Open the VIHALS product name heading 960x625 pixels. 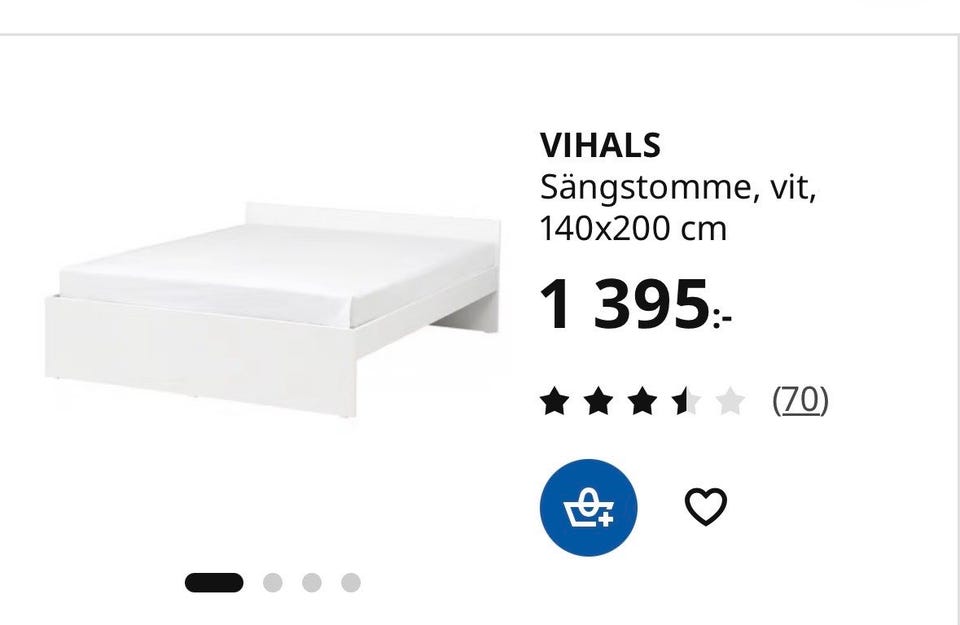click(600, 145)
